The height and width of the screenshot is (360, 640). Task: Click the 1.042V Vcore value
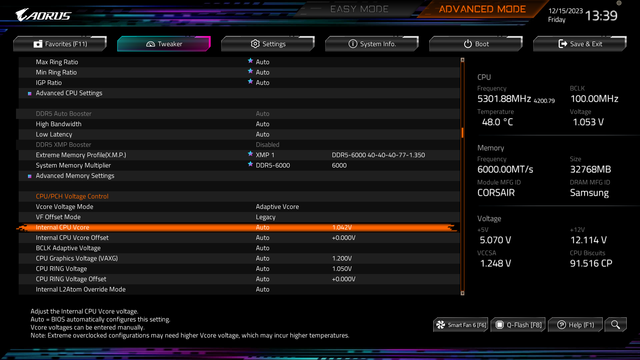(x=342, y=227)
